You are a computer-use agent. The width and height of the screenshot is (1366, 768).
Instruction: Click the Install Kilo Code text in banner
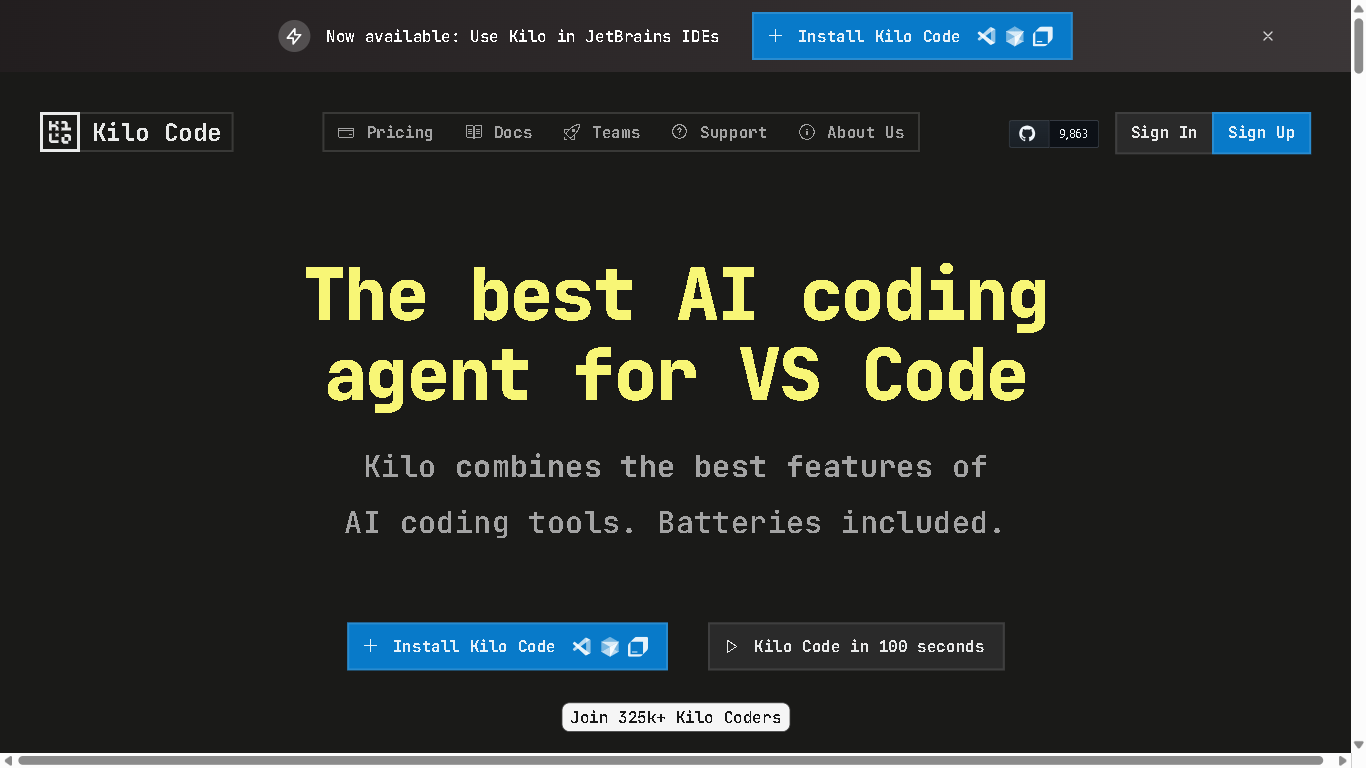click(x=878, y=36)
